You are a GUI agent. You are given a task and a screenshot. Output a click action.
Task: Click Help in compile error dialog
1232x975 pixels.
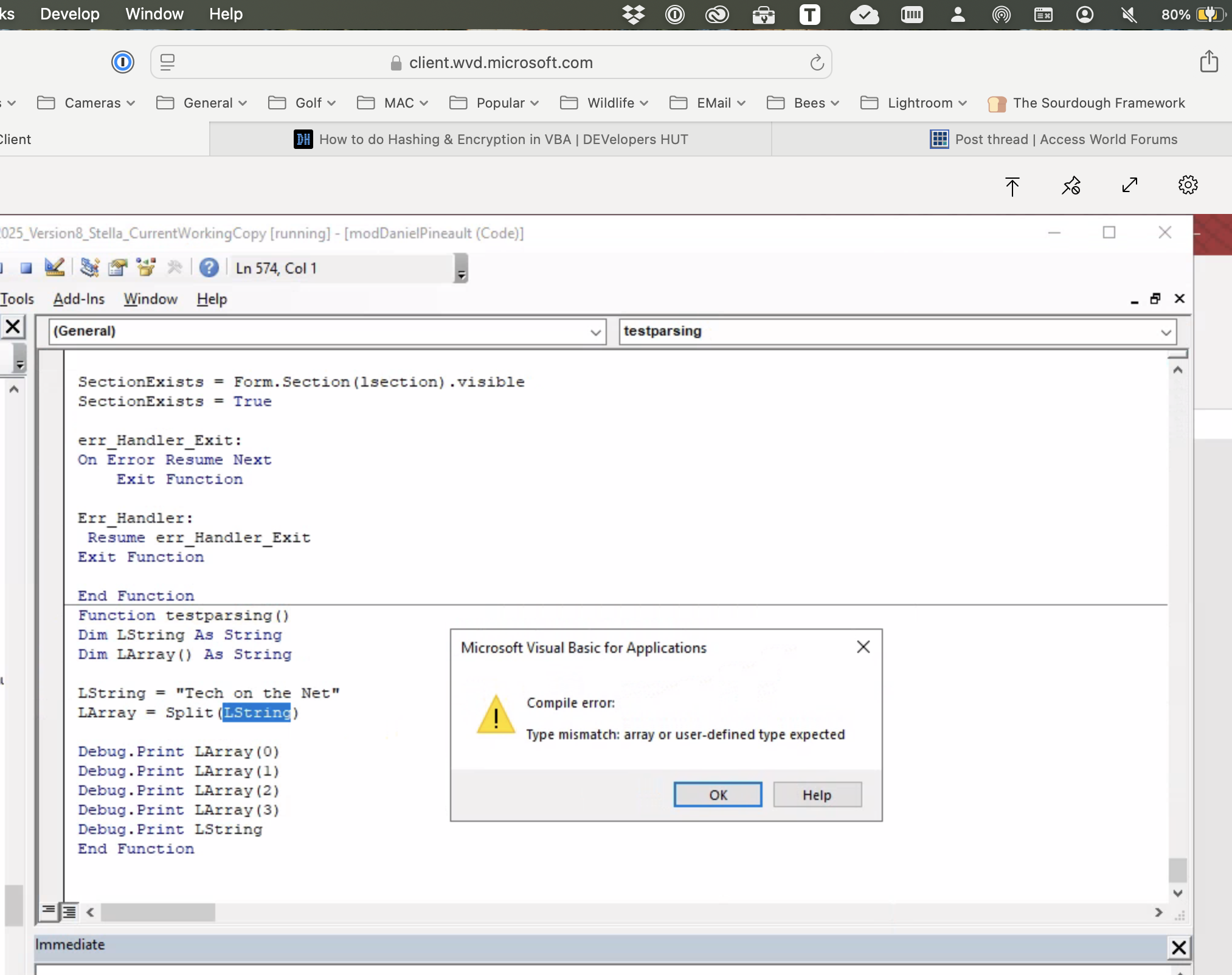click(817, 794)
